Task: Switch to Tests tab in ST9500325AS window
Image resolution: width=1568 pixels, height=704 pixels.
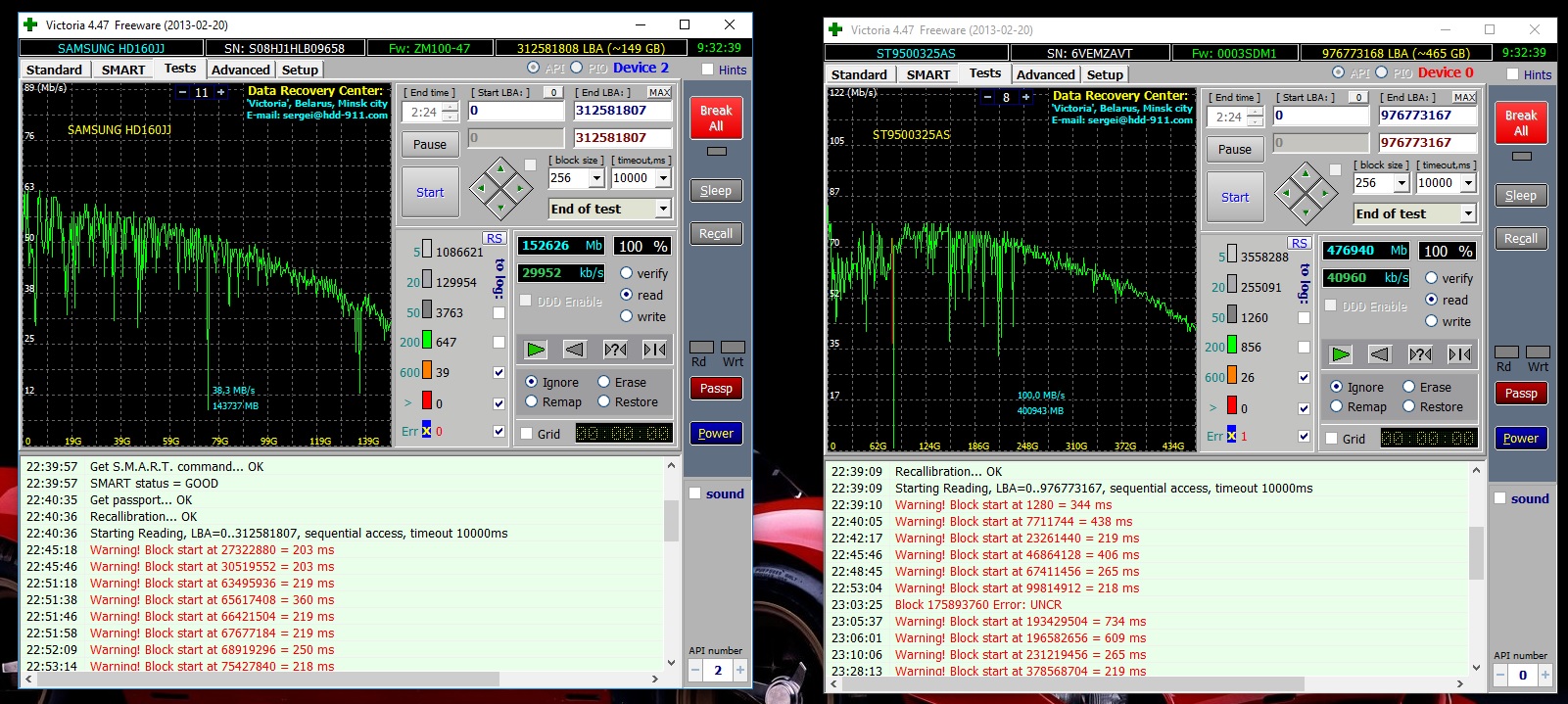Action: pos(985,73)
